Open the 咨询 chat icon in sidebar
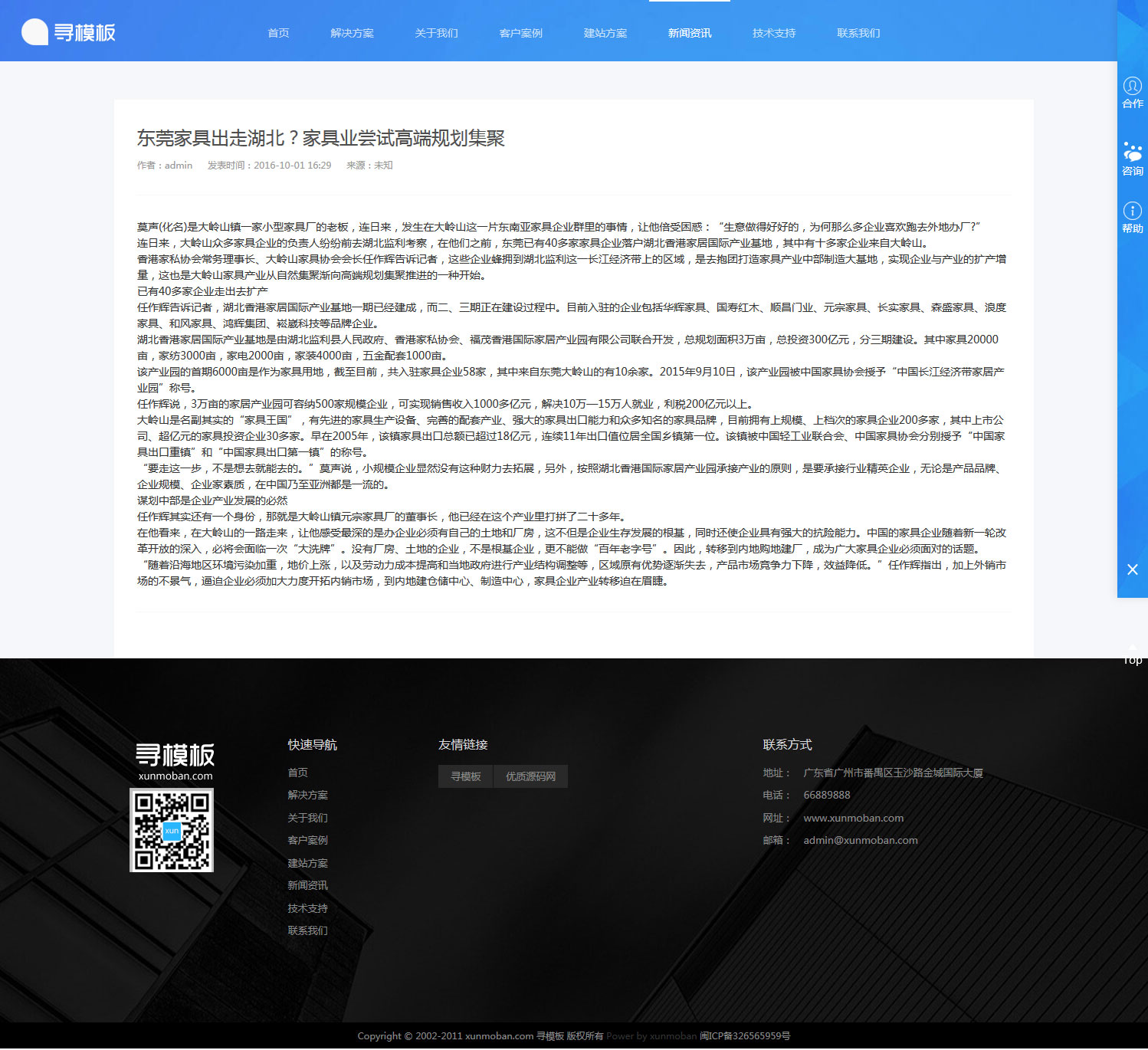 1132,152
